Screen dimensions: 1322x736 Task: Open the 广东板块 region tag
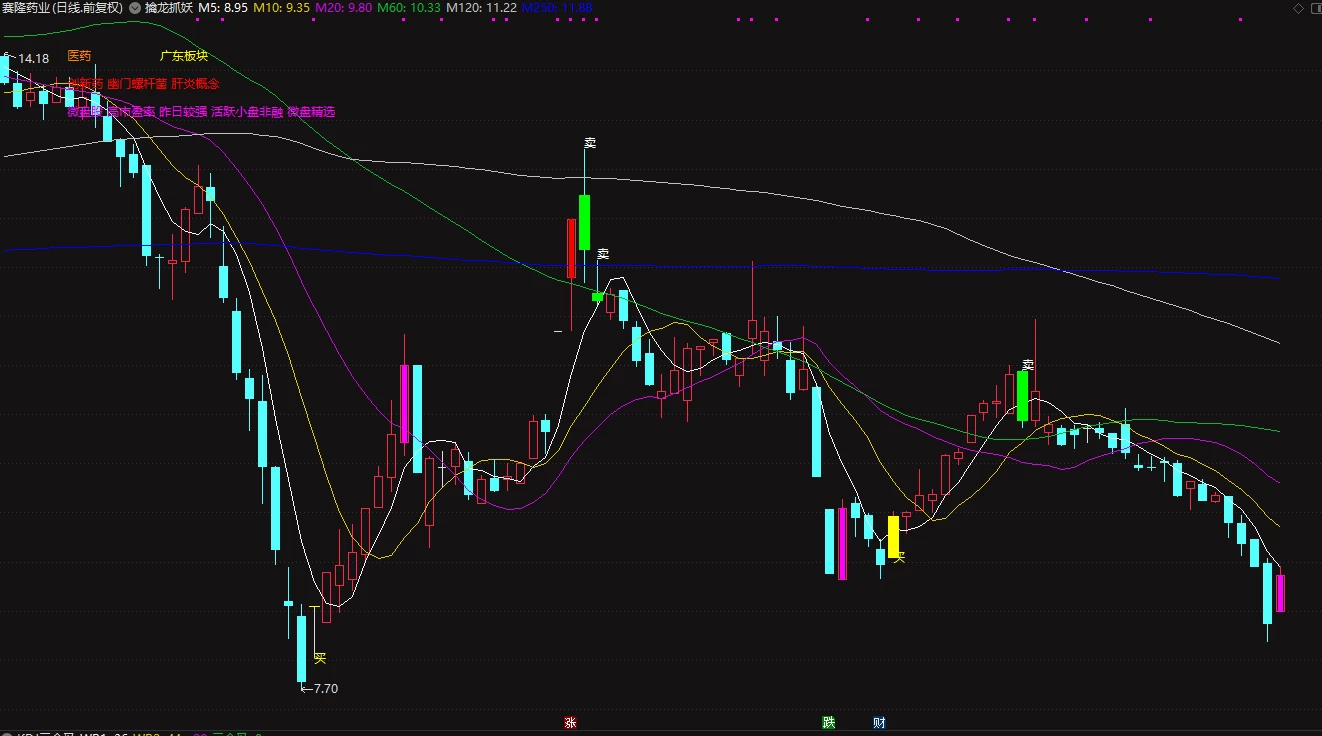tap(184, 56)
